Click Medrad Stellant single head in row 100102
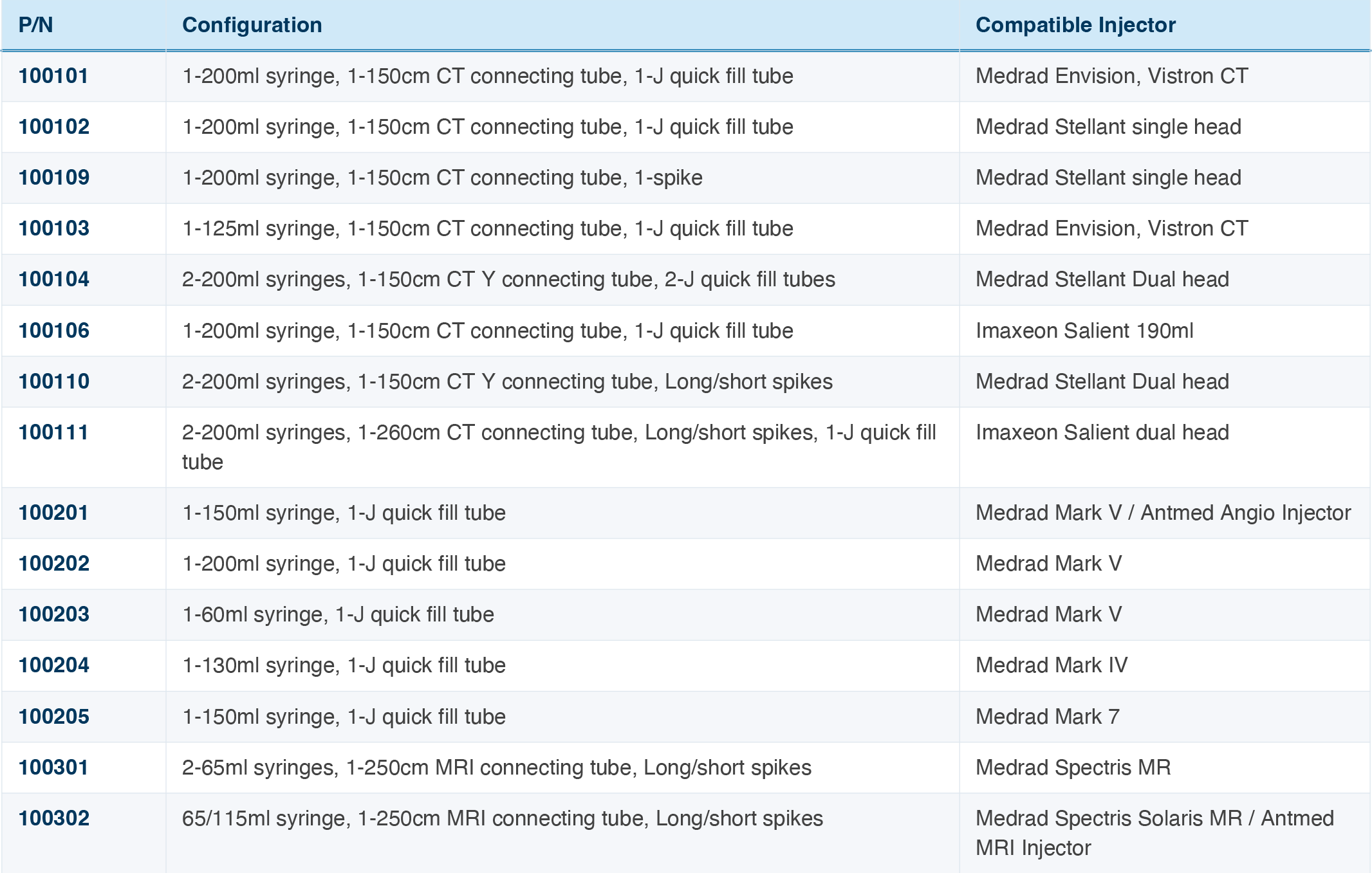This screenshot has height=873, width=1372. (x=1108, y=127)
